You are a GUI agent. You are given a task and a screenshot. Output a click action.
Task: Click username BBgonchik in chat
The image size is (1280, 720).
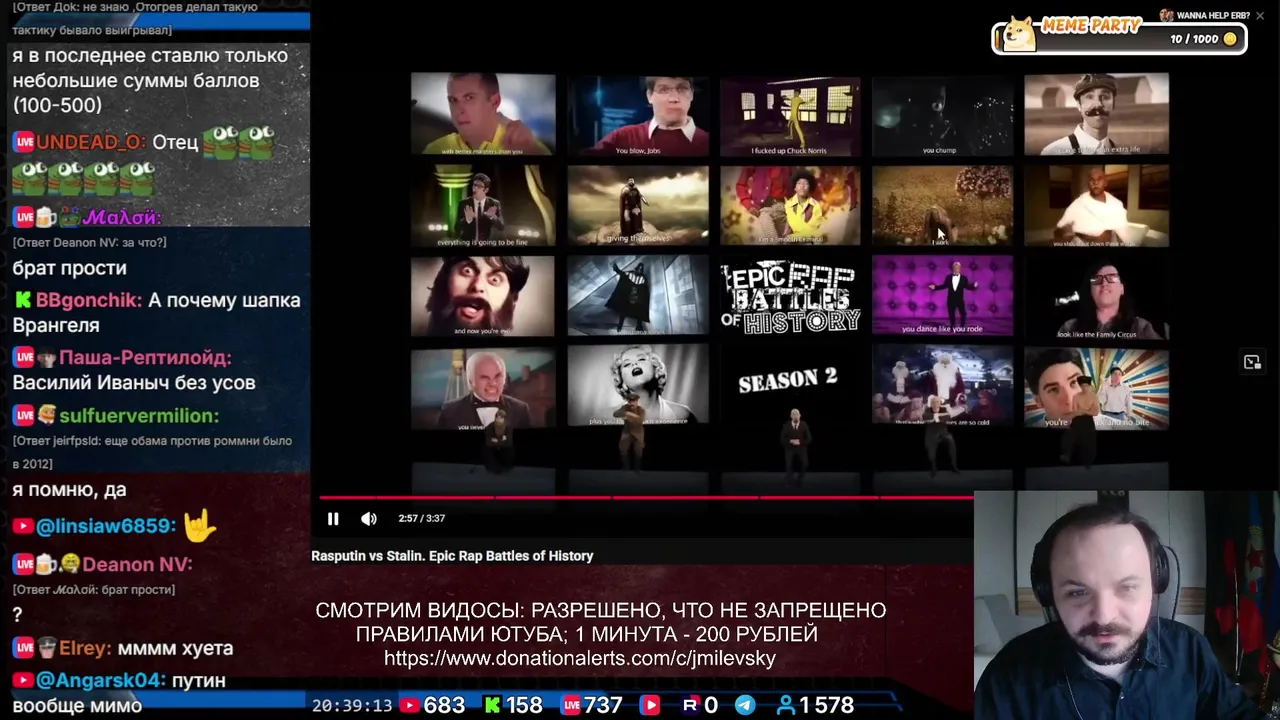click(89, 300)
